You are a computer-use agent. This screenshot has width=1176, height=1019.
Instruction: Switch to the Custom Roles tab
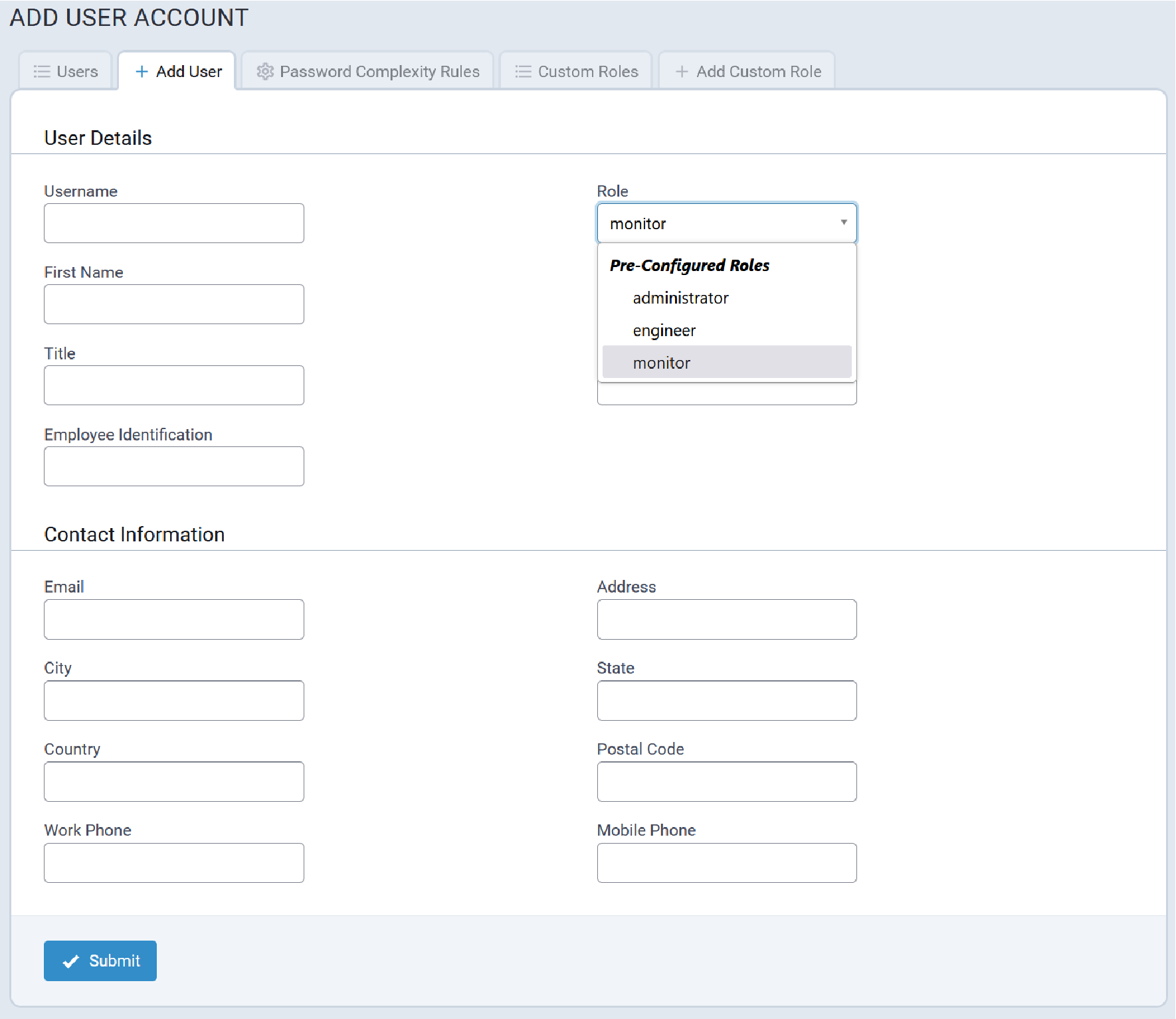click(x=575, y=72)
